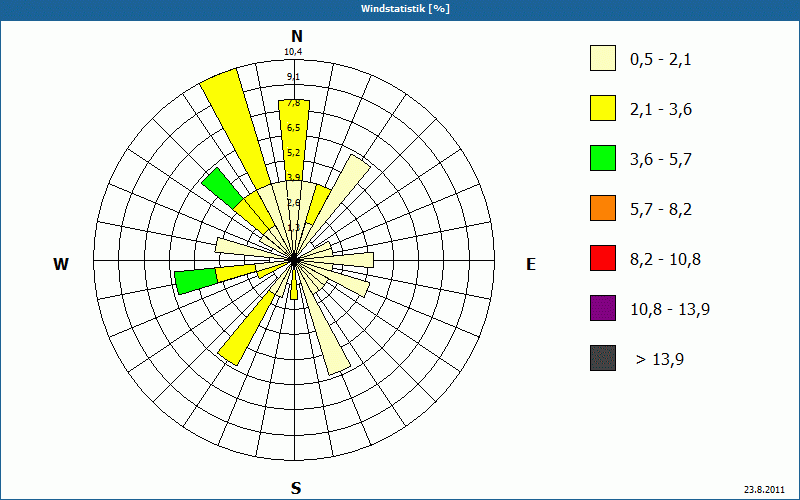This screenshot has width=800, height=500.
Task: Click the purple 10,8 - 13,9 legend swatch
Action: tap(603, 308)
